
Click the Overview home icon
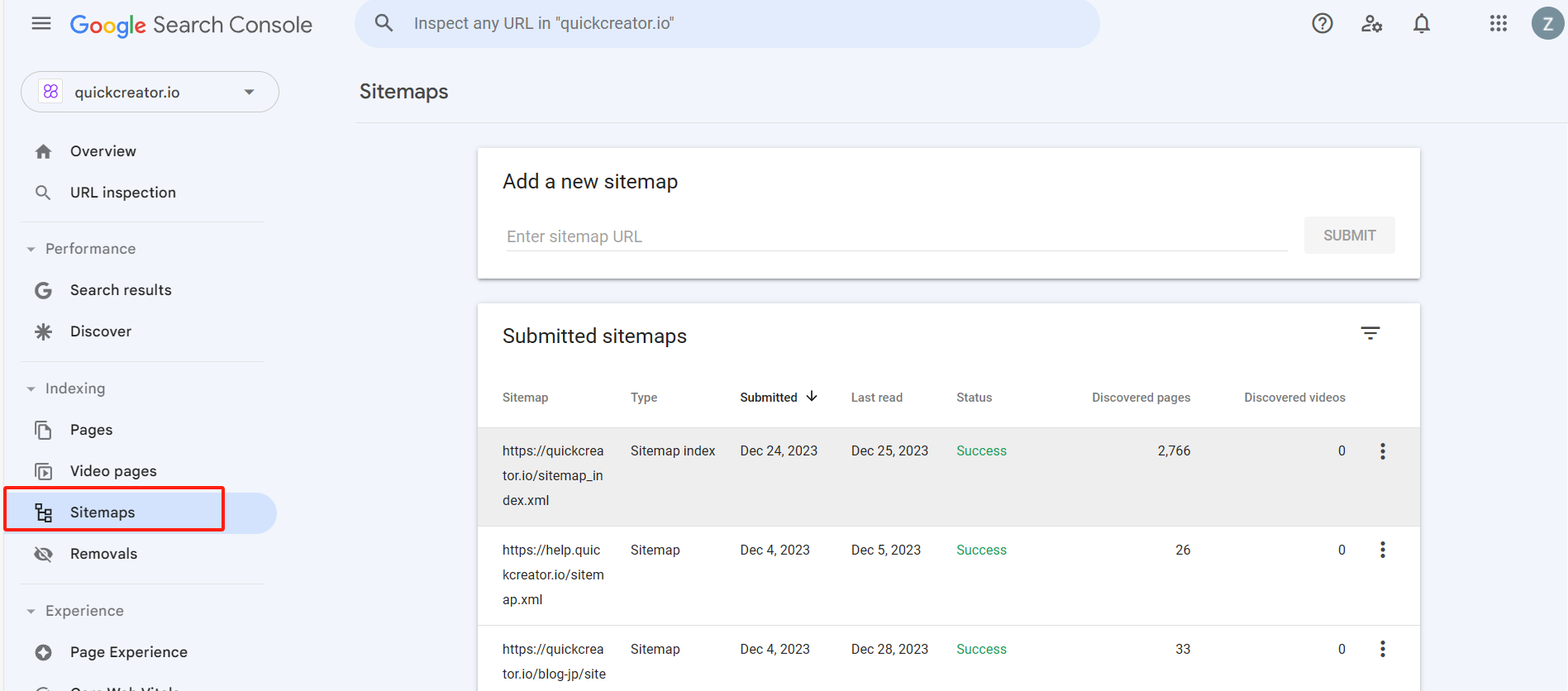click(x=44, y=151)
